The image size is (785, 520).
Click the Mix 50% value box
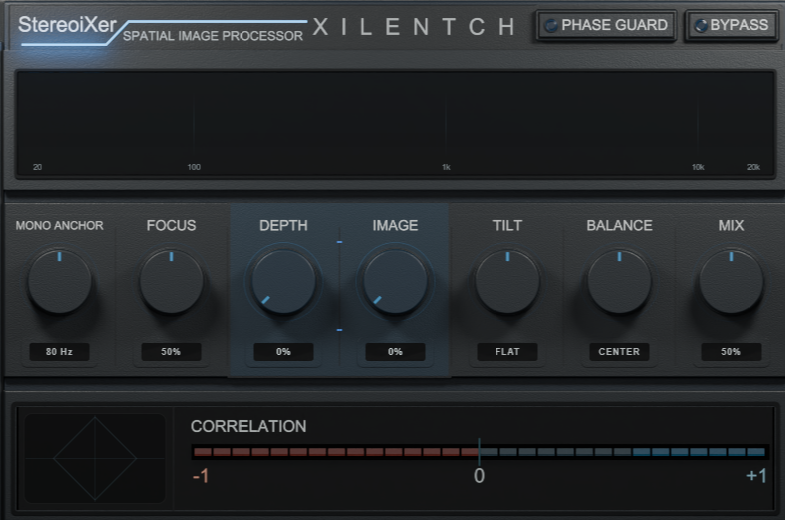(x=731, y=352)
